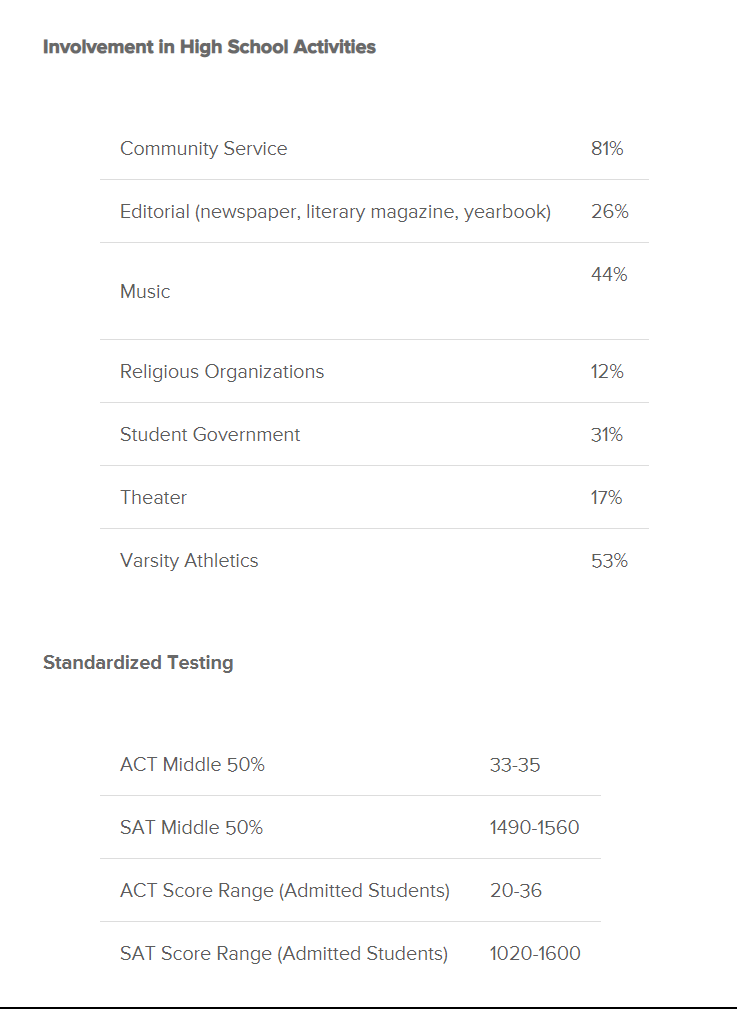The image size is (737, 1009).
Task: Select the Religious Organizations label
Action: pyautogui.click(x=222, y=372)
